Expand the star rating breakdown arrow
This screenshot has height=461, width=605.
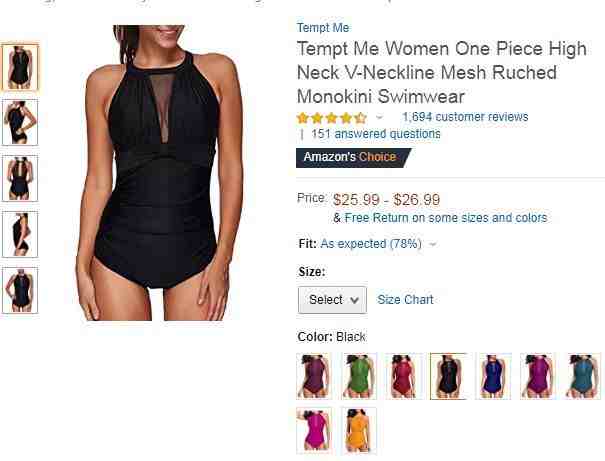(379, 117)
